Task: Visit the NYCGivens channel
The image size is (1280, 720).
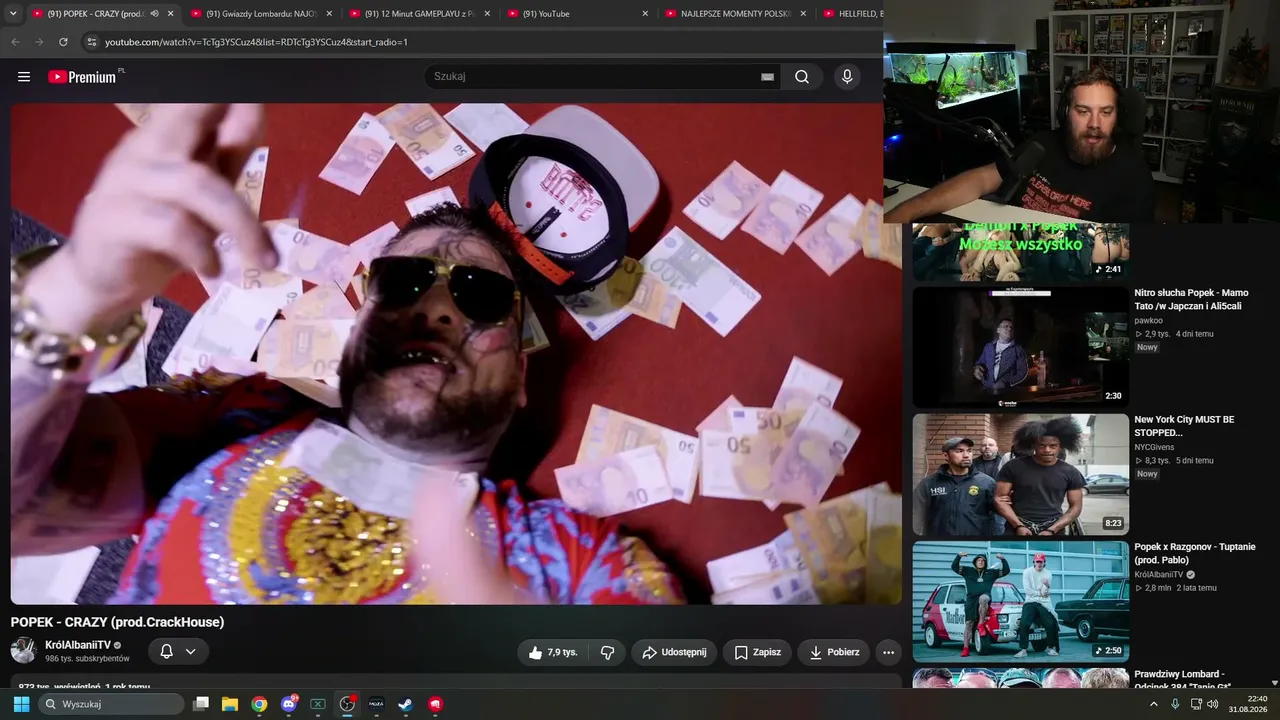Action: [x=1158, y=447]
